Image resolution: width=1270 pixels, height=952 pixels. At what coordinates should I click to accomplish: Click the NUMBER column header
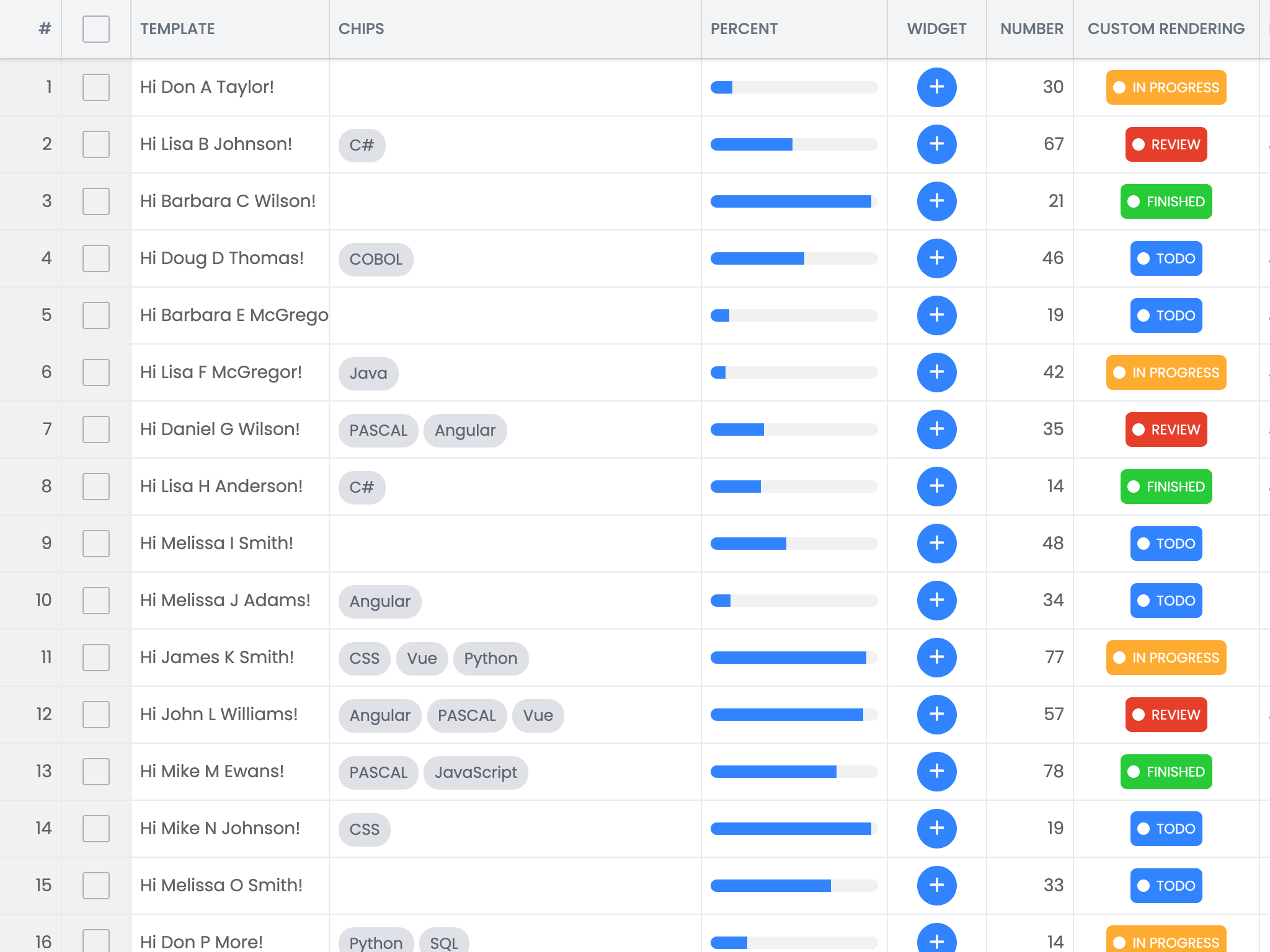coord(1031,29)
